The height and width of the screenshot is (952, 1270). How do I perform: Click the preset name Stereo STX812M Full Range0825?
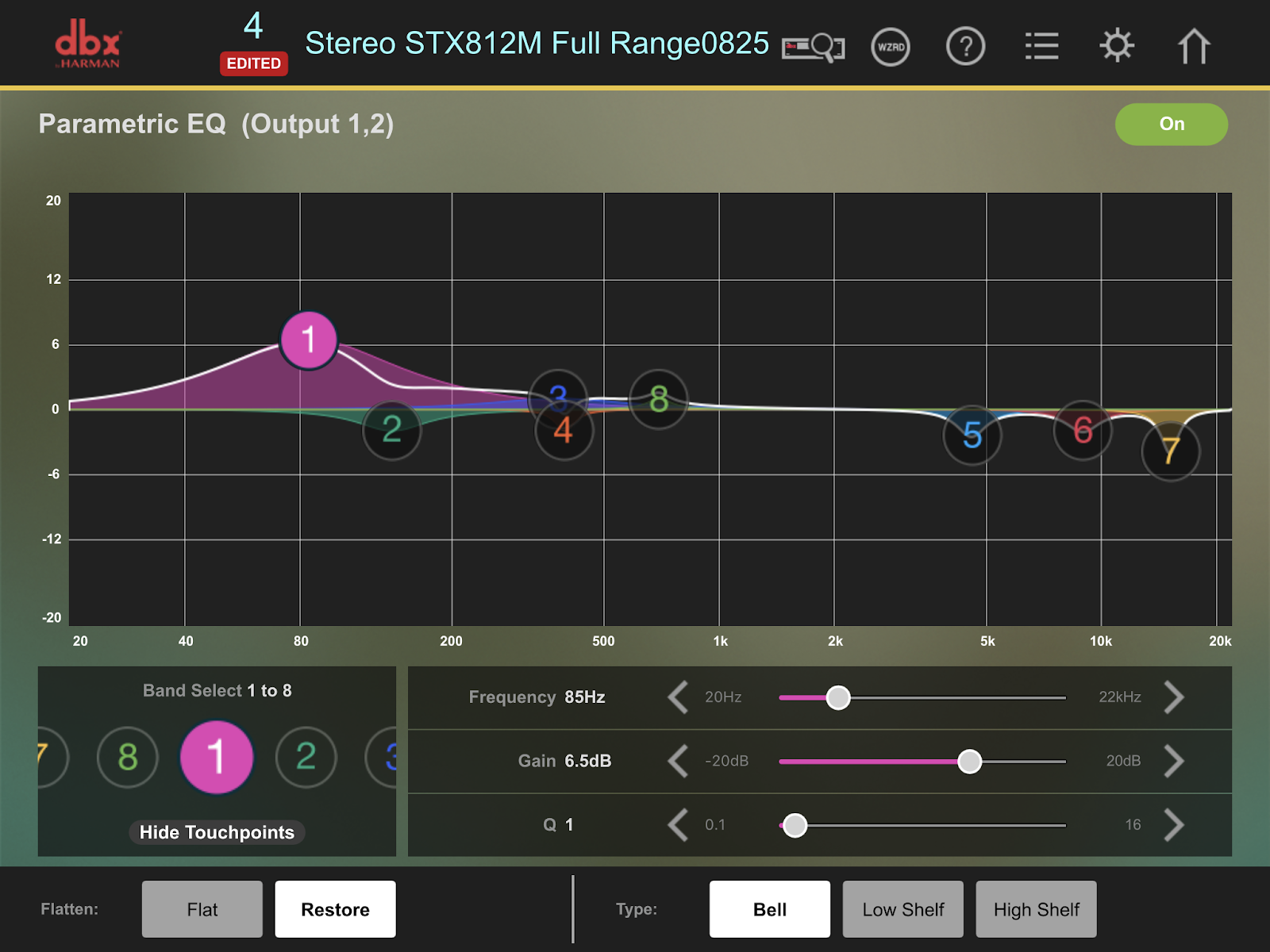tap(537, 44)
